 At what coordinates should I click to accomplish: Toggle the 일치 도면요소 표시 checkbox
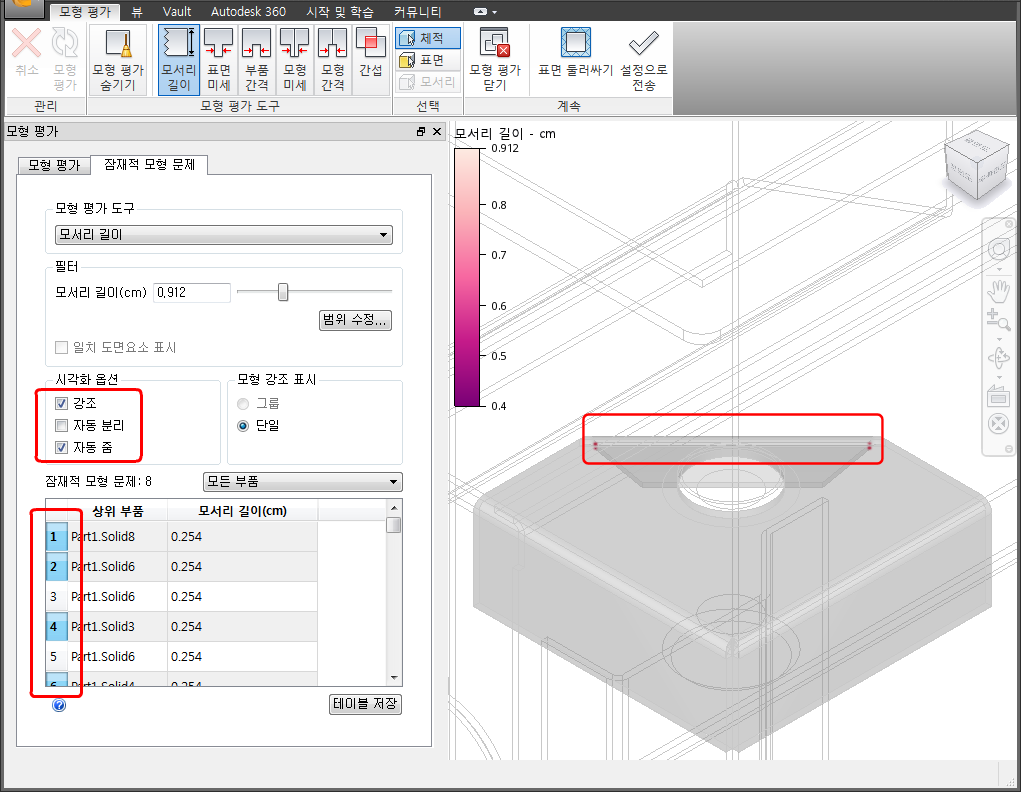[61, 348]
